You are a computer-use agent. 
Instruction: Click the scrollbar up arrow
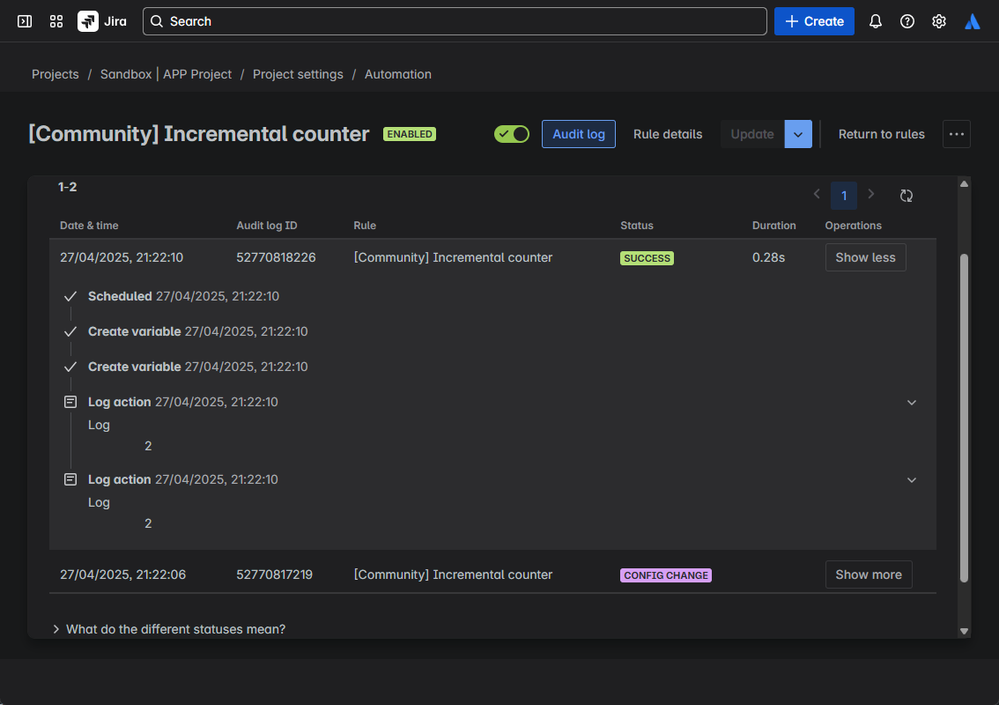[964, 184]
